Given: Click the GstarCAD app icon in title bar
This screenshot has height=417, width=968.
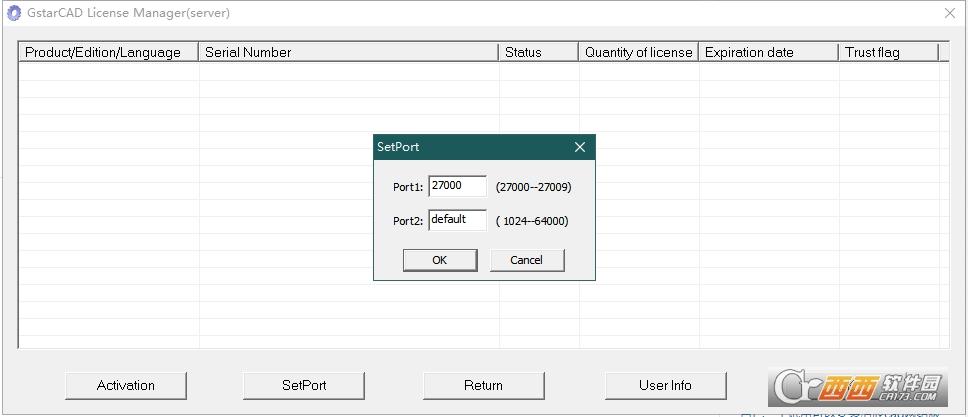Looking at the screenshot, I should point(13,13).
